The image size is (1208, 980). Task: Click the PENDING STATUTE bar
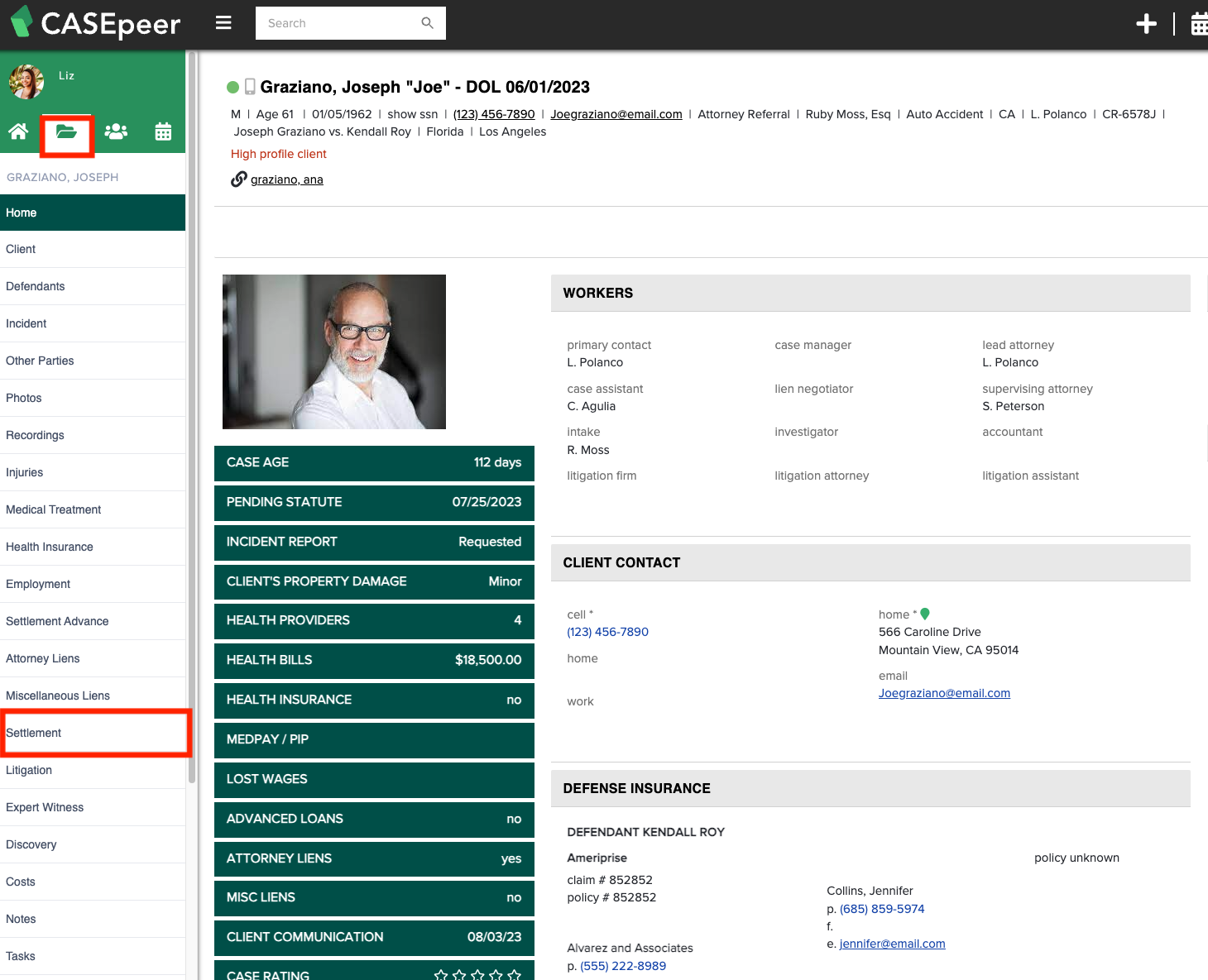[374, 503]
